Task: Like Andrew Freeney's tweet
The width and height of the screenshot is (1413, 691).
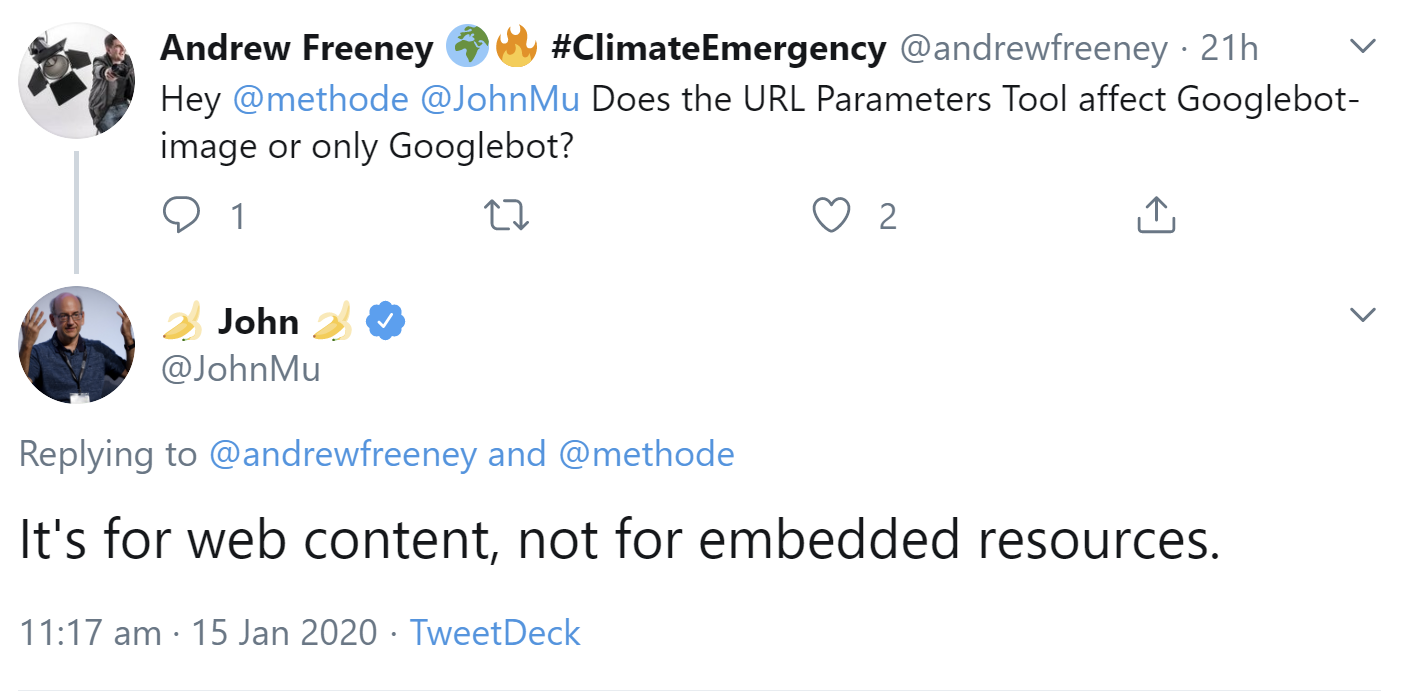Action: 831,214
